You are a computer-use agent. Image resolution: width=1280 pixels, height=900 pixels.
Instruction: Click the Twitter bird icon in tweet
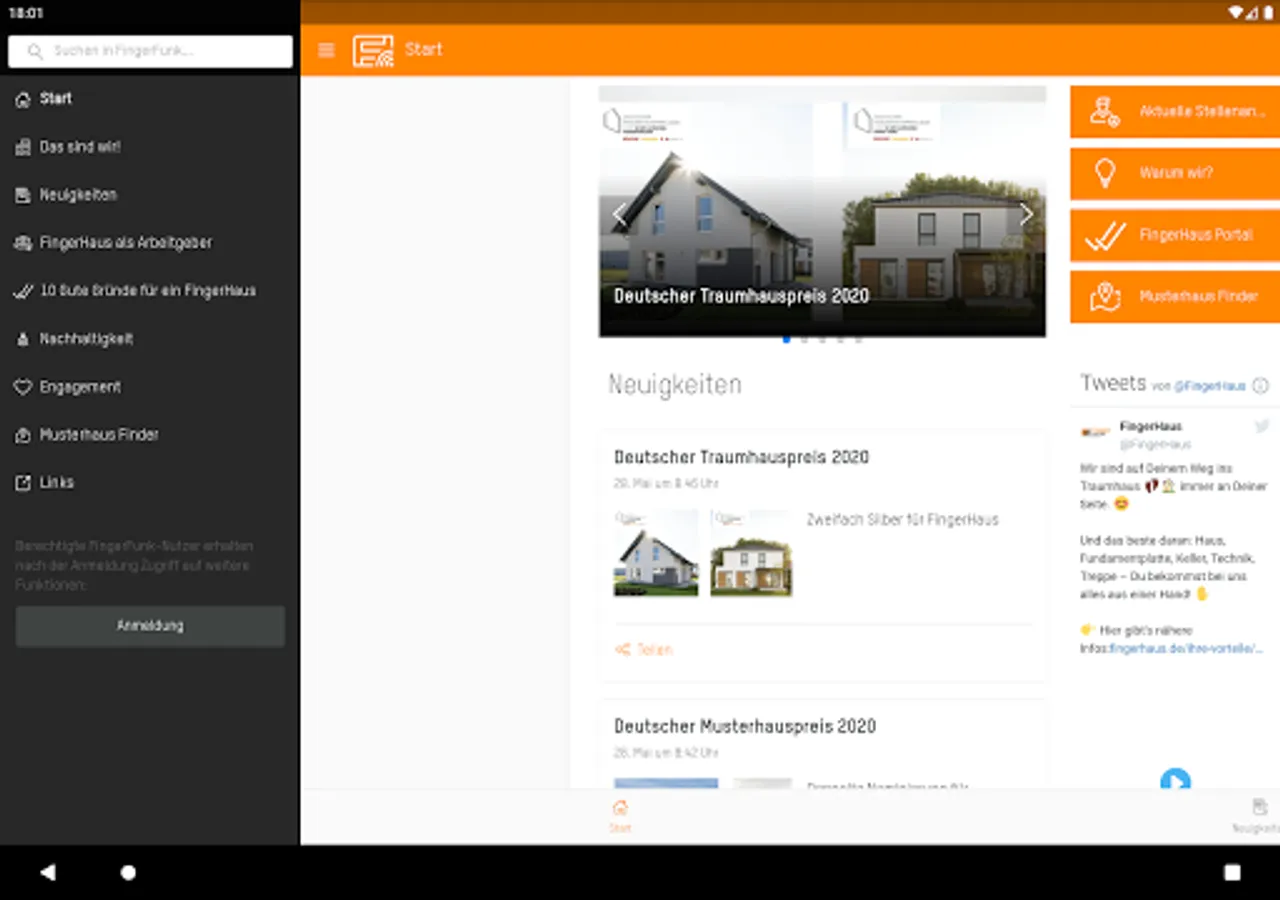pyautogui.click(x=1262, y=427)
